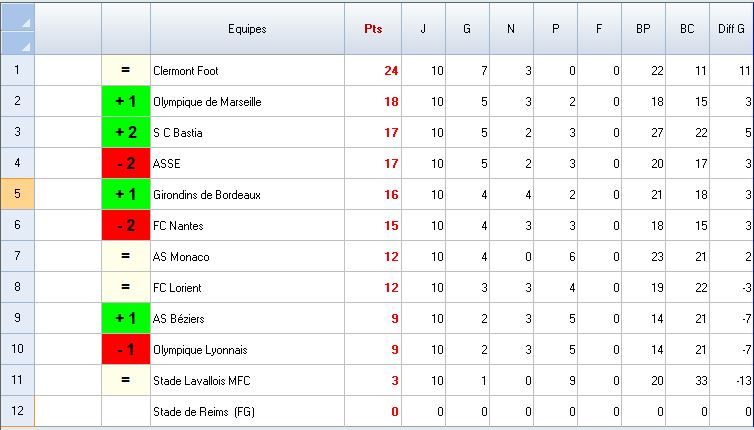Click the green +2 S C Bastia indicator
Viewport: 754px width, 430px height.
coord(126,133)
